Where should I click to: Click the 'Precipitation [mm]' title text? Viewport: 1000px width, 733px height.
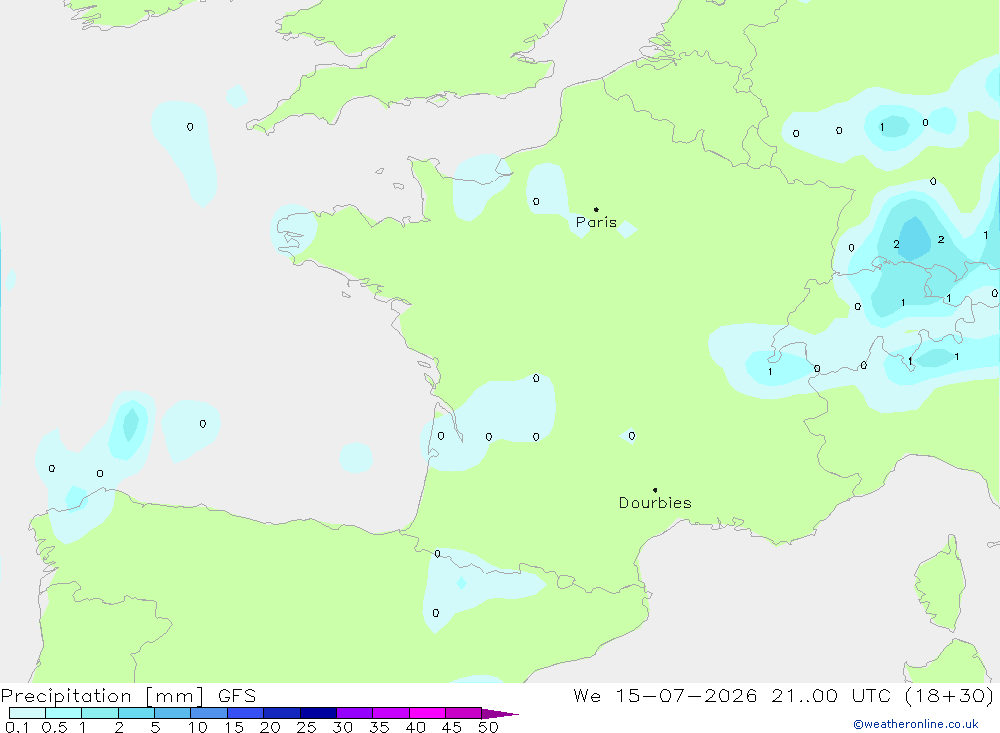(102, 696)
